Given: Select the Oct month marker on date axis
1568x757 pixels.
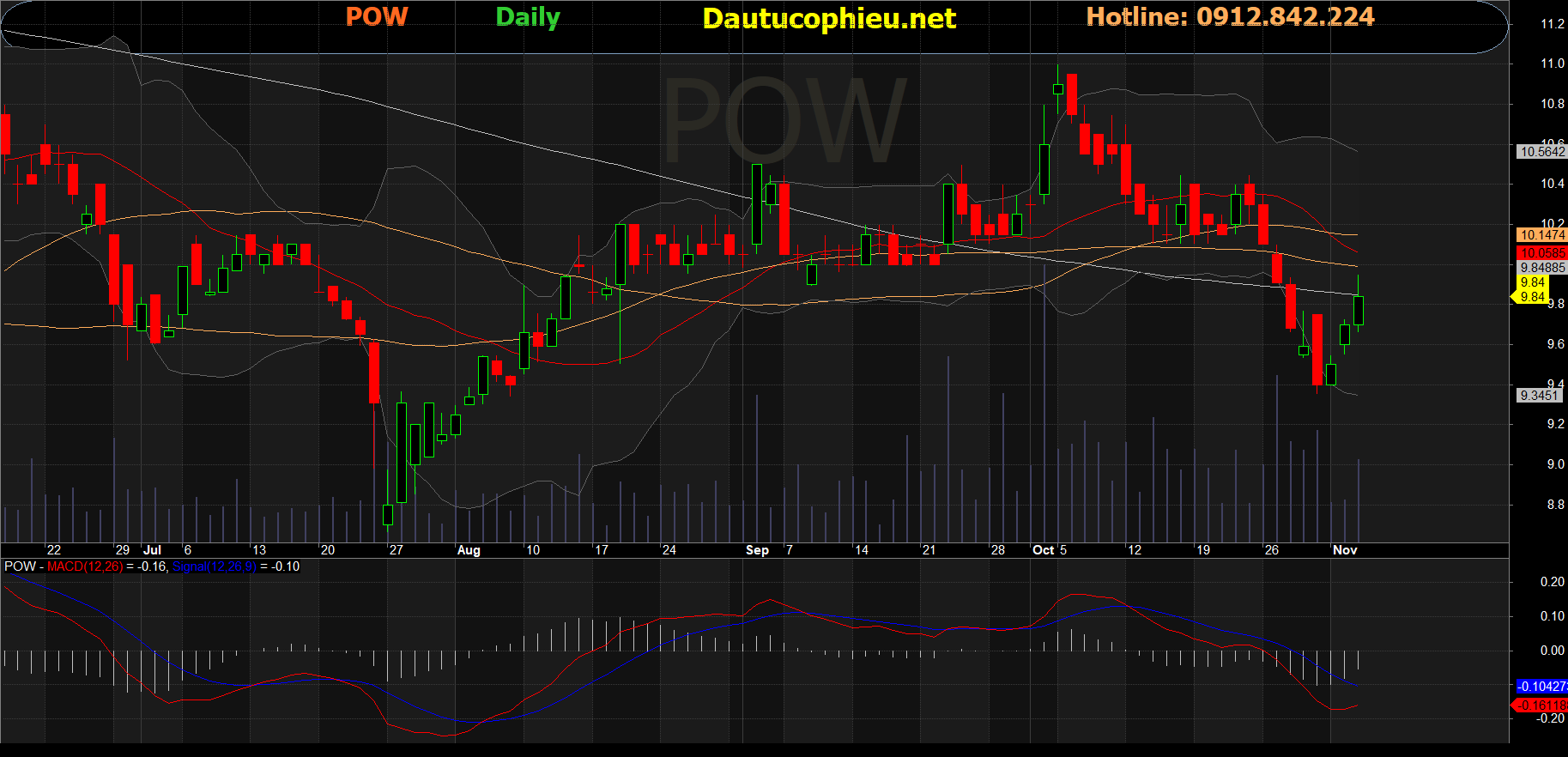Looking at the screenshot, I should 1043,550.
